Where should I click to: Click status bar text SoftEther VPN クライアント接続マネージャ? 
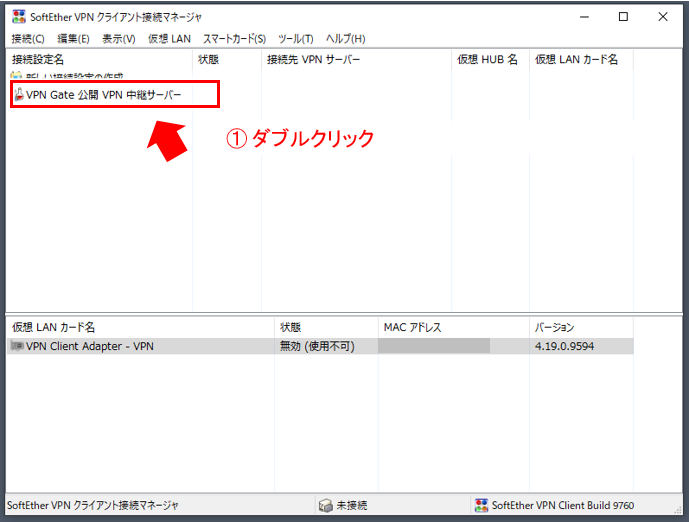93,505
